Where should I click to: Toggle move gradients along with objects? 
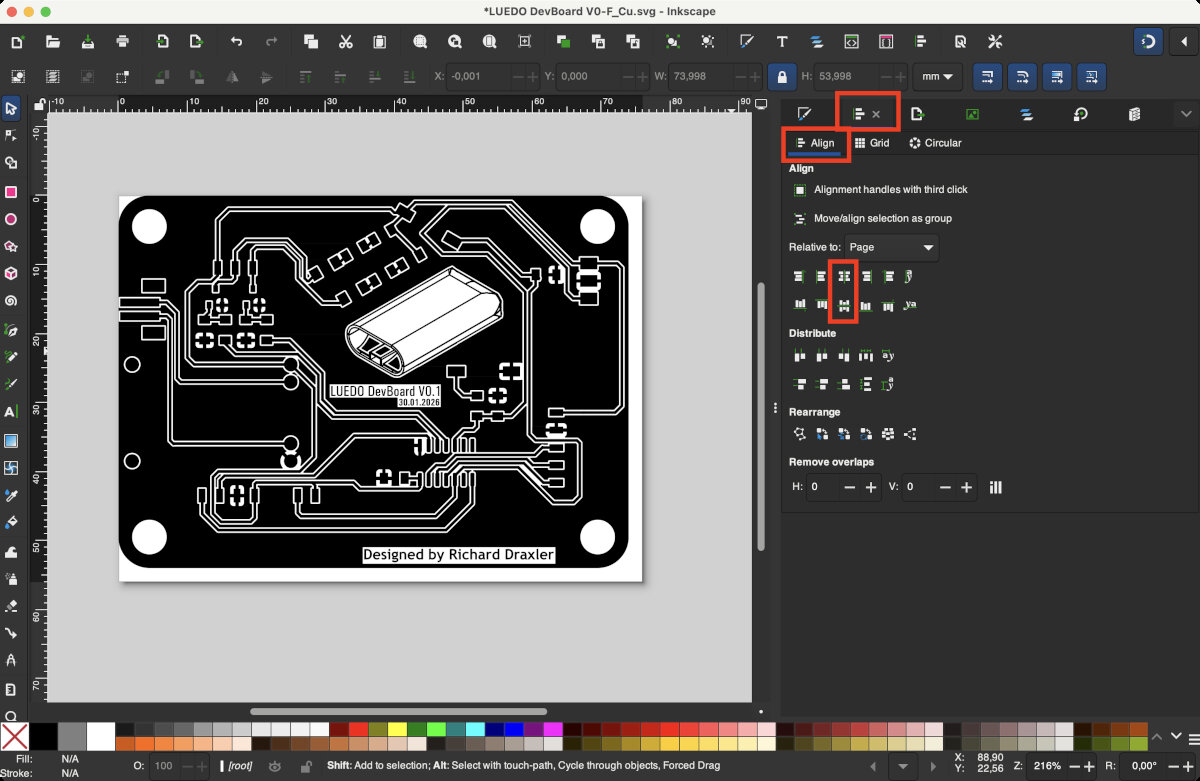1056,77
